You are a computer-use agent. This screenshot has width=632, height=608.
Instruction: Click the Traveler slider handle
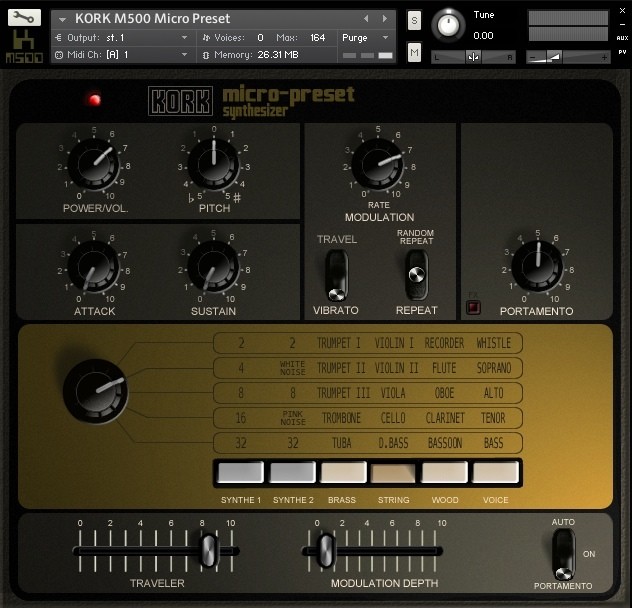click(208, 550)
